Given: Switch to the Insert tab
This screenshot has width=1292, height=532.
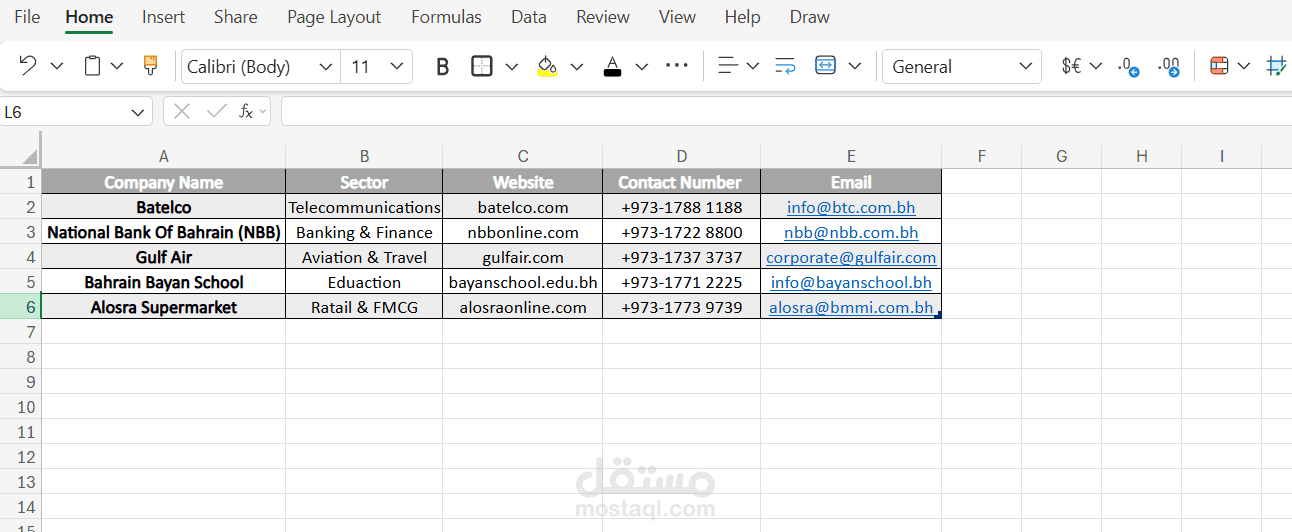Looking at the screenshot, I should pos(163,17).
